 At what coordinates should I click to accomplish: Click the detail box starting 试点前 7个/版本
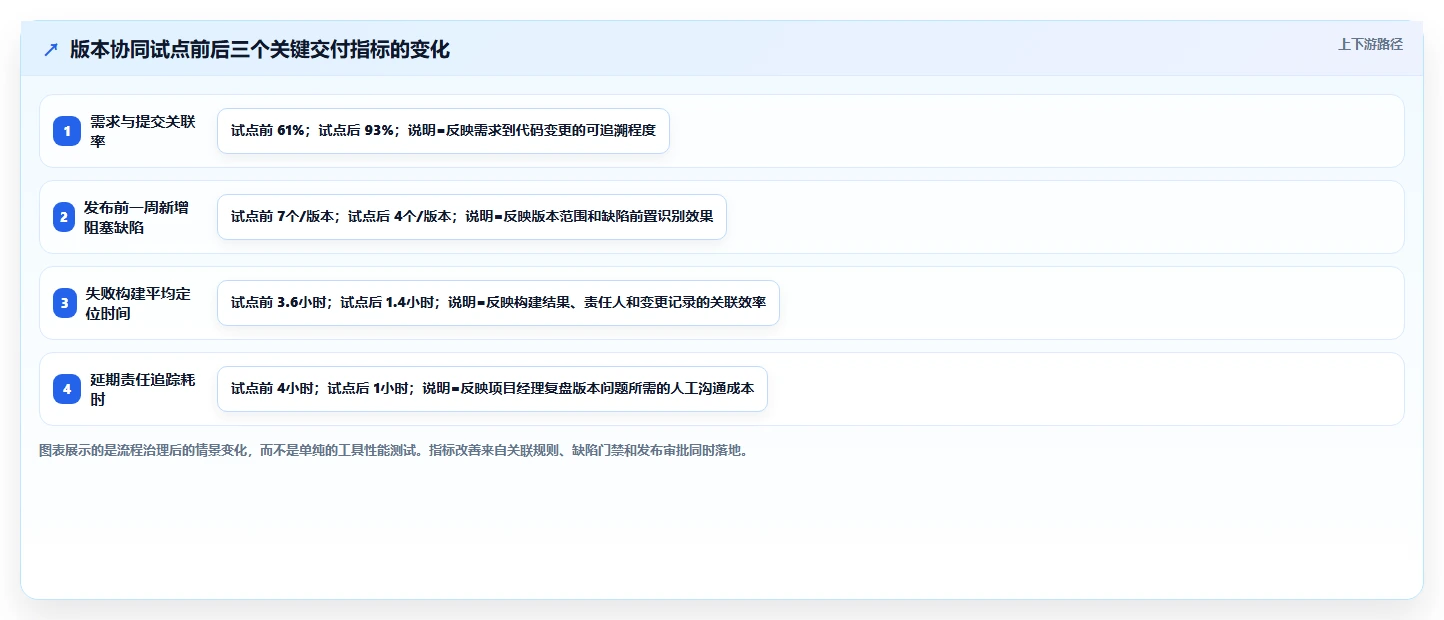pyautogui.click(x=472, y=217)
